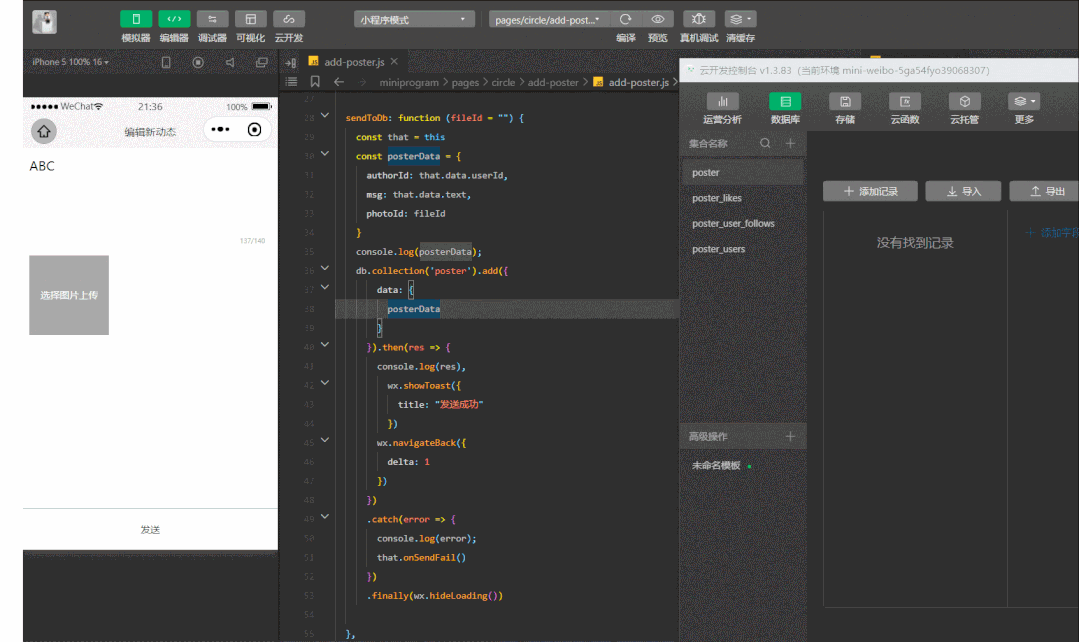
Task: Toggle the visualization panel button
Action: click(250, 19)
